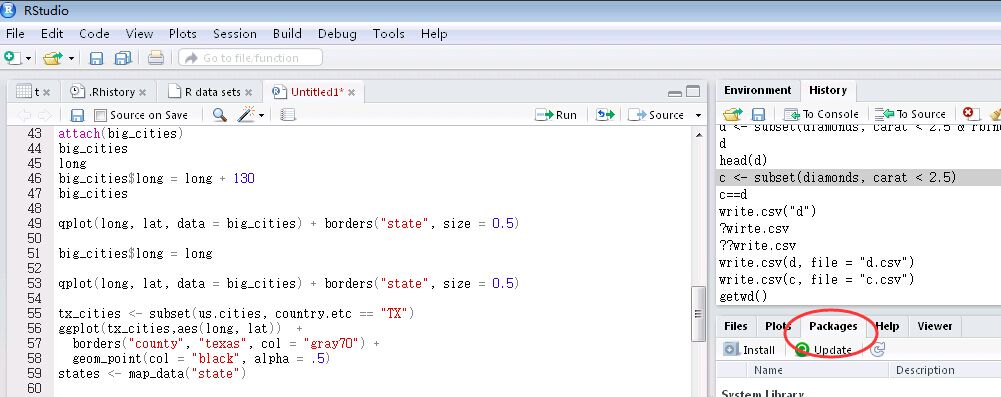Viewport: 1001px width, 397px height.
Task: Minimize the source editor pane
Action: [x=675, y=93]
